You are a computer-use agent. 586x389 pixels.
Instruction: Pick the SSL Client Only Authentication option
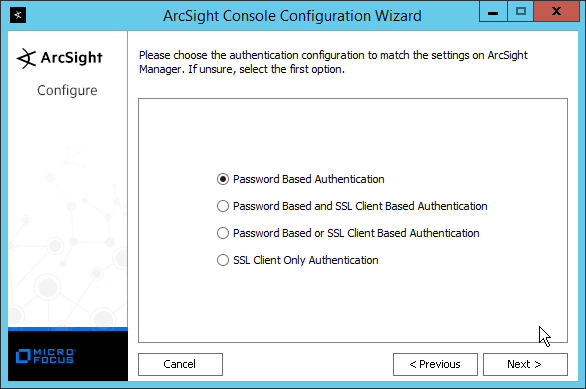(223, 260)
